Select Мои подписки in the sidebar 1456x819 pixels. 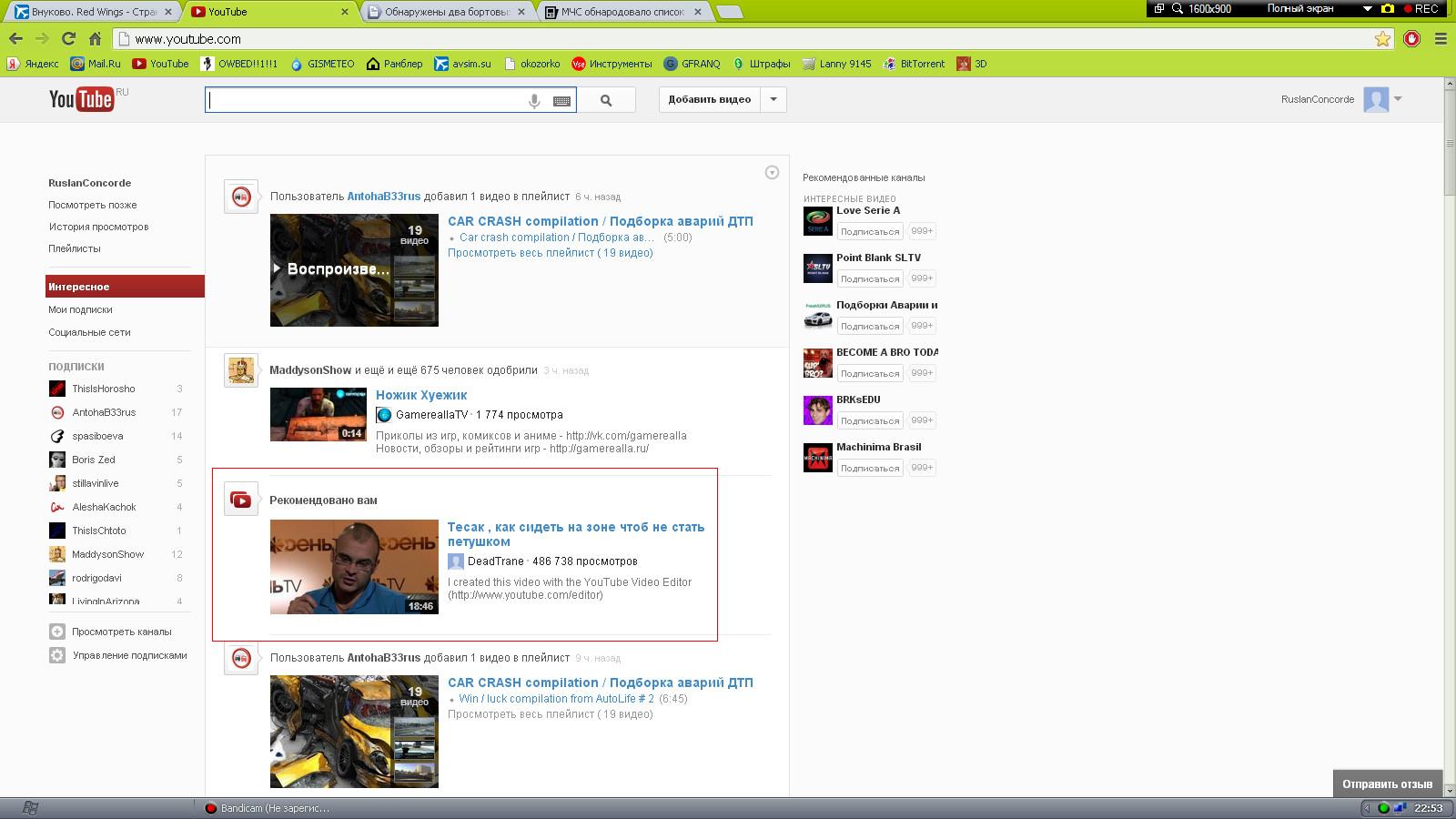point(80,309)
